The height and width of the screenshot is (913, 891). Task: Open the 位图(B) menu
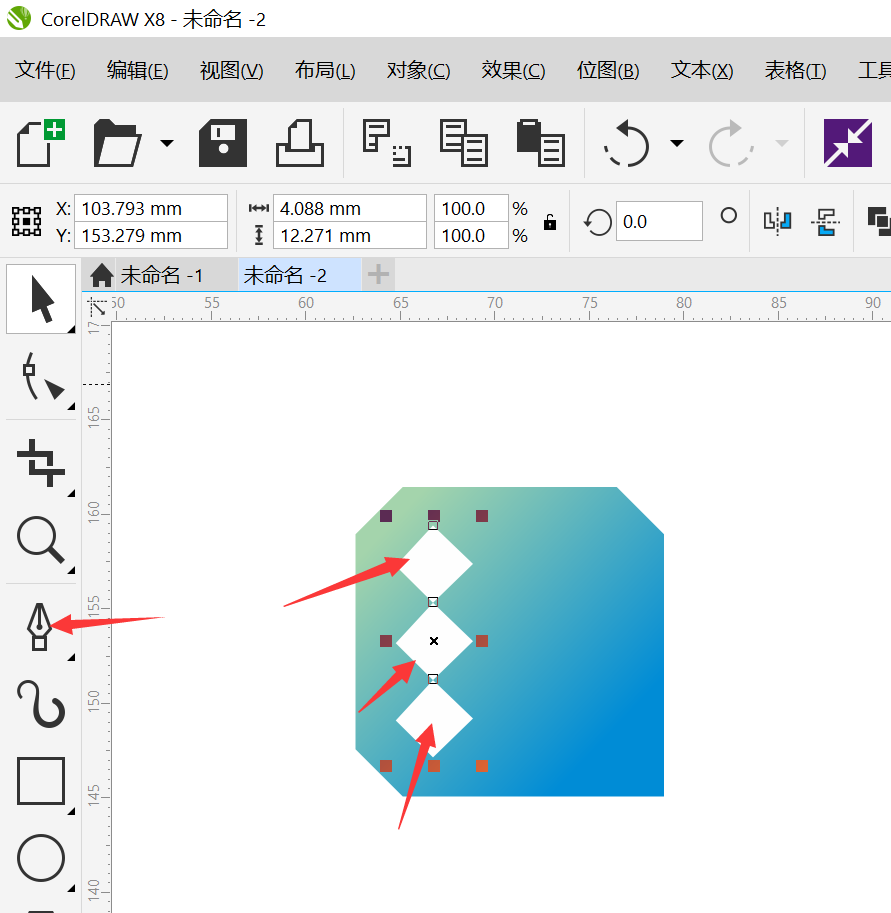click(x=607, y=70)
